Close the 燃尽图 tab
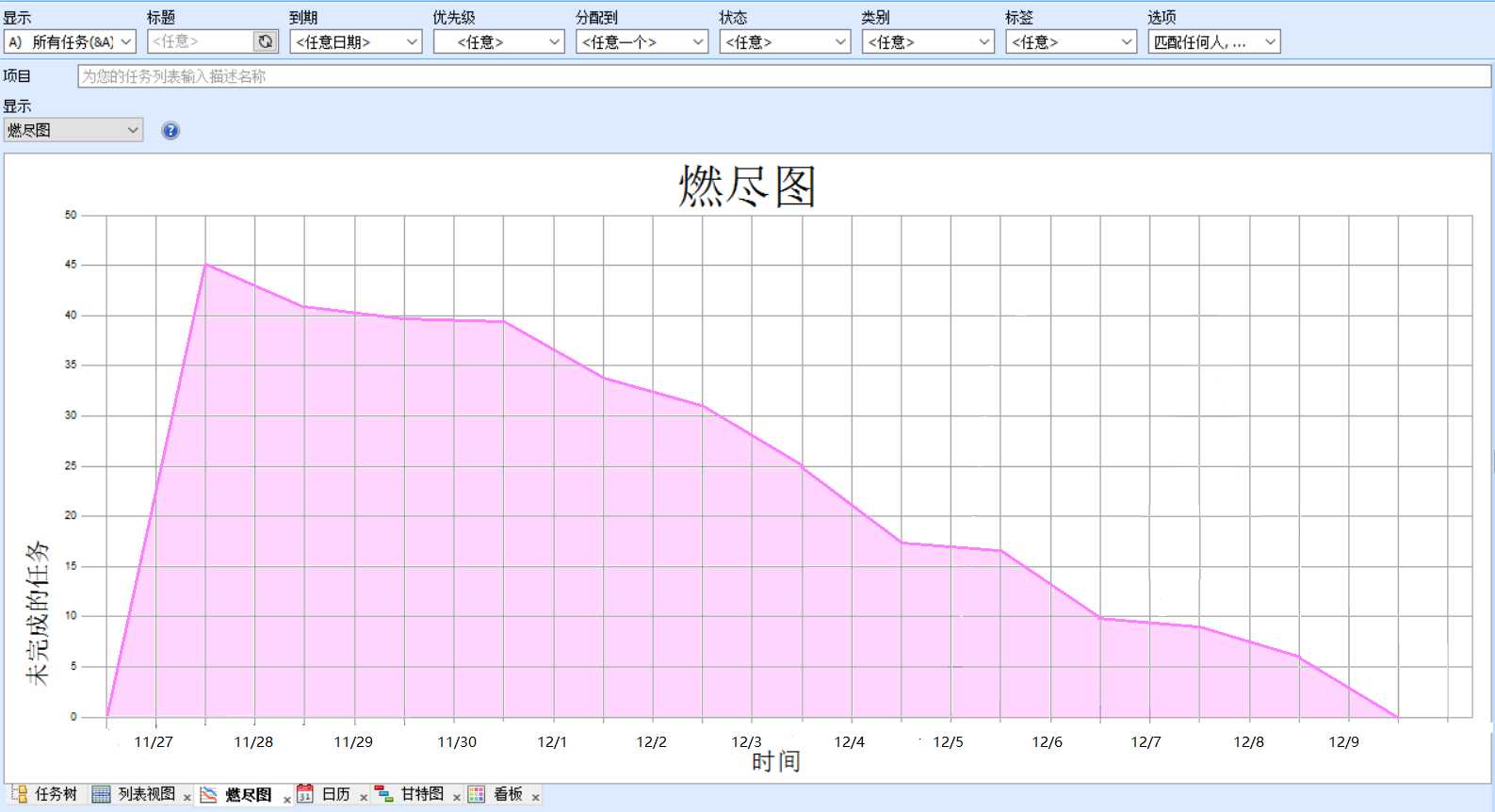 (x=287, y=800)
